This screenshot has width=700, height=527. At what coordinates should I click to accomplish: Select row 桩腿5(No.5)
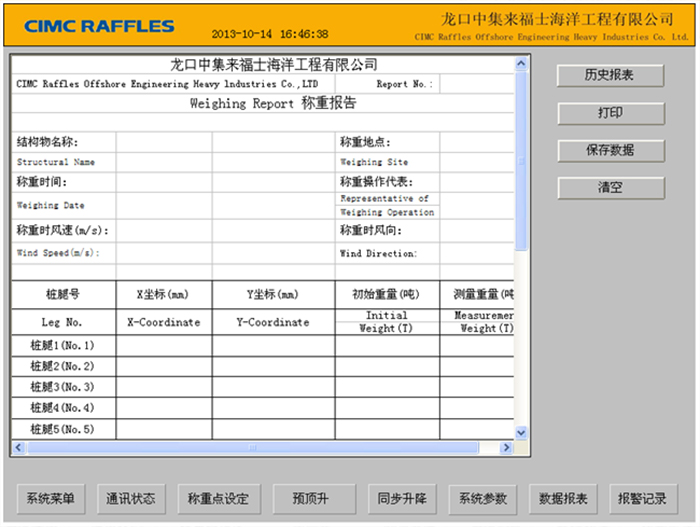point(262,429)
